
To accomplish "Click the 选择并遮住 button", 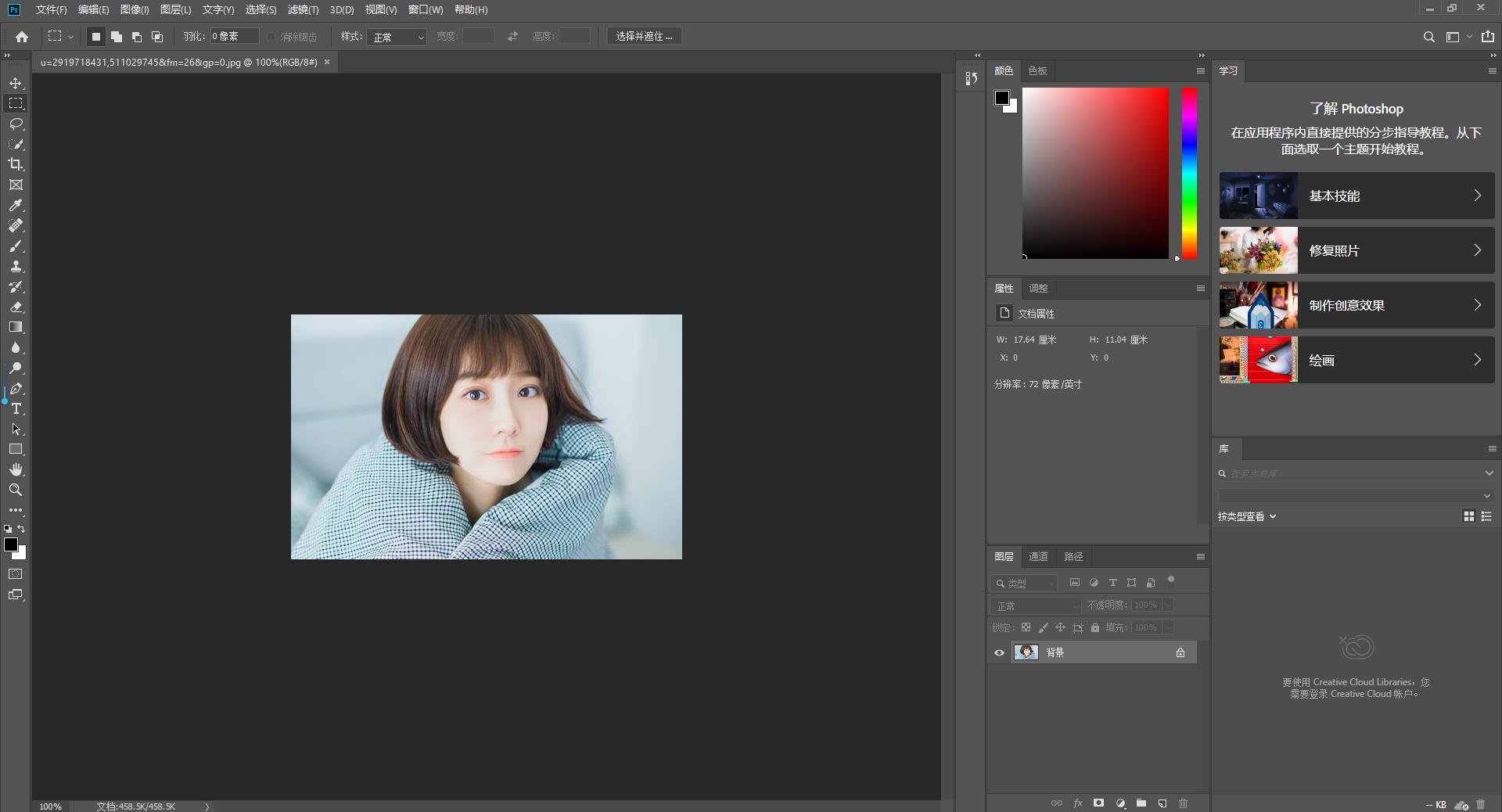I will coord(644,36).
